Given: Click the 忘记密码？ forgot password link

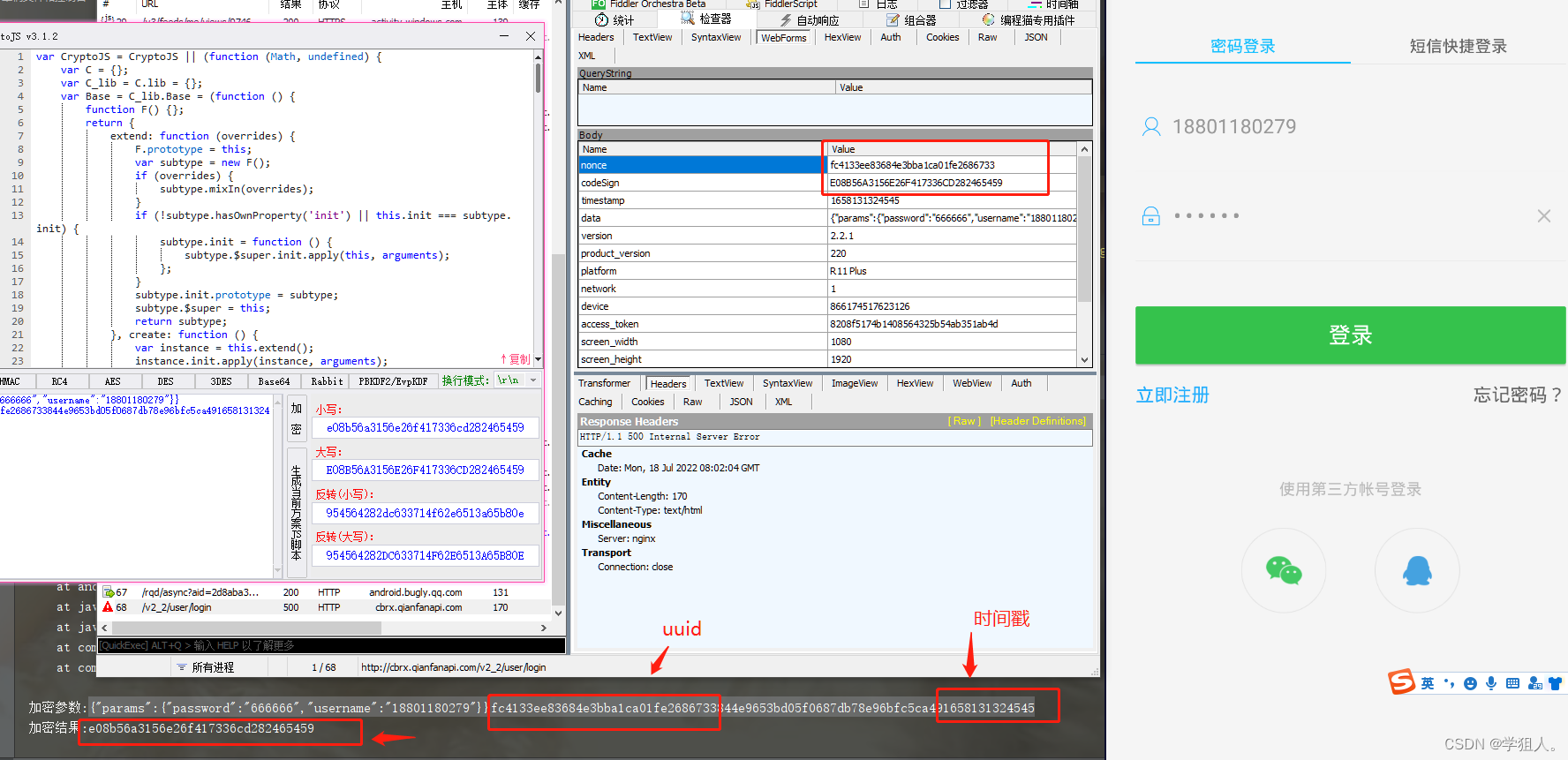Looking at the screenshot, I should [x=1519, y=395].
